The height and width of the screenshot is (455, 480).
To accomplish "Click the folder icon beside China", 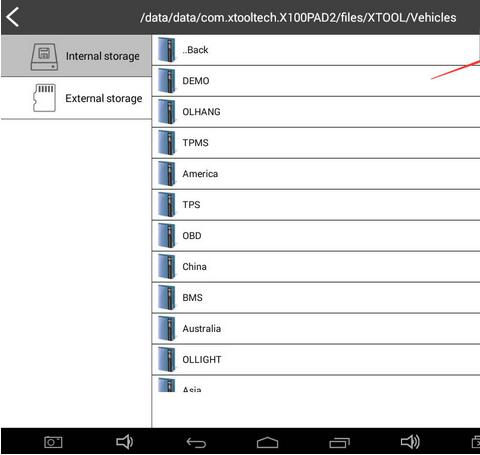I will point(166,267).
